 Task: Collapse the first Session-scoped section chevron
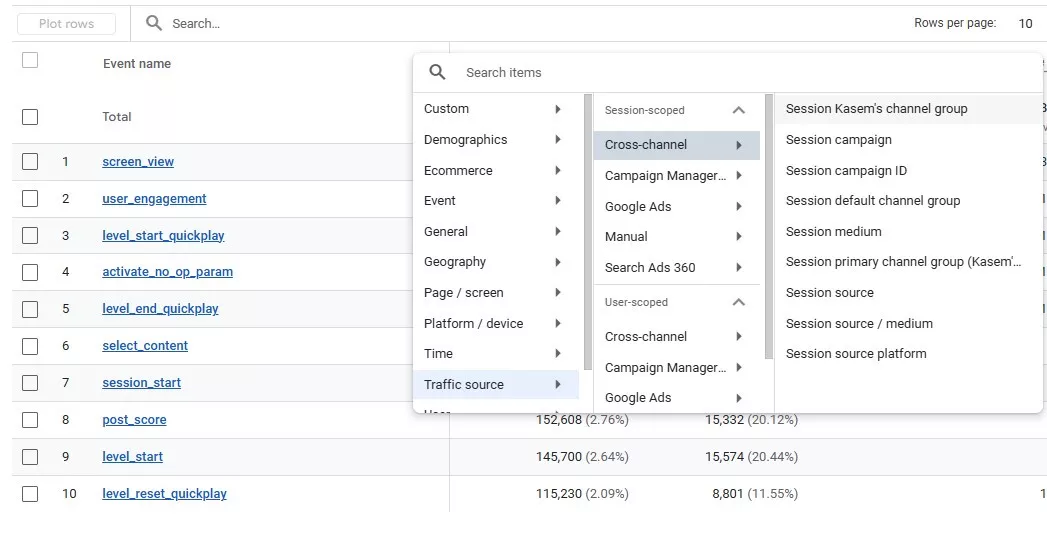coord(738,110)
